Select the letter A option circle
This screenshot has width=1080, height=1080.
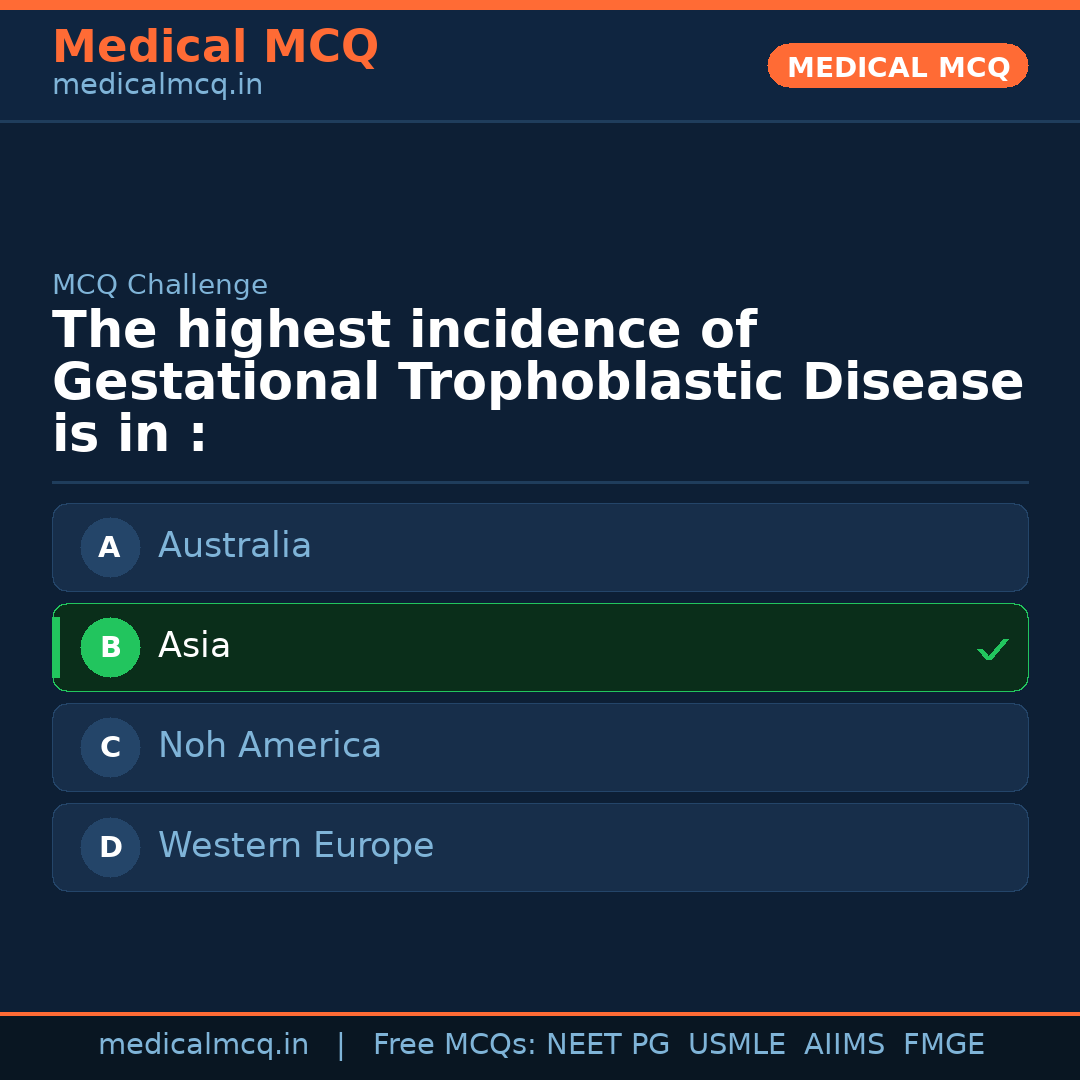[110, 547]
